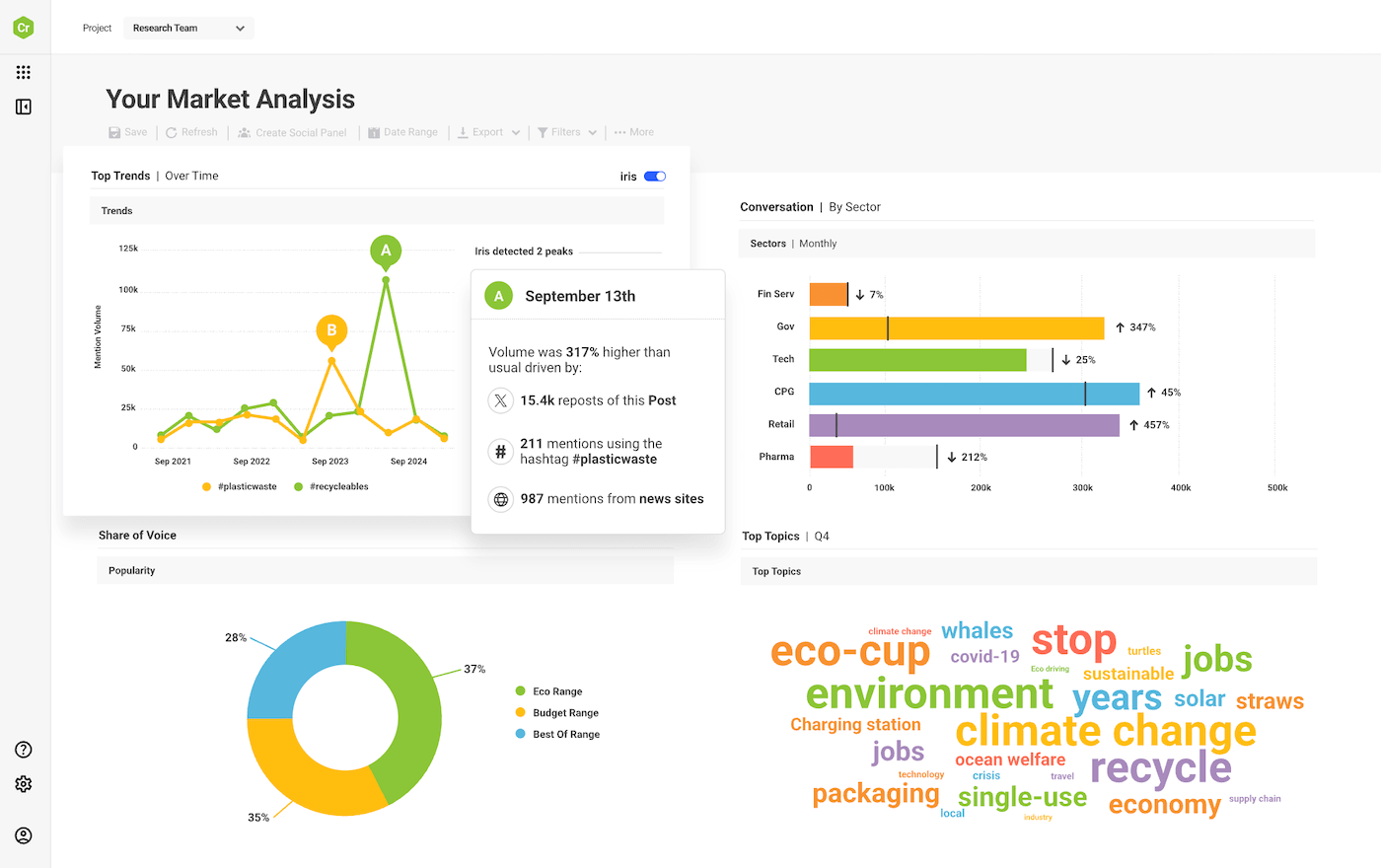The height and width of the screenshot is (868, 1381).
Task: Click the Cr logo icon
Action: pyautogui.click(x=24, y=28)
